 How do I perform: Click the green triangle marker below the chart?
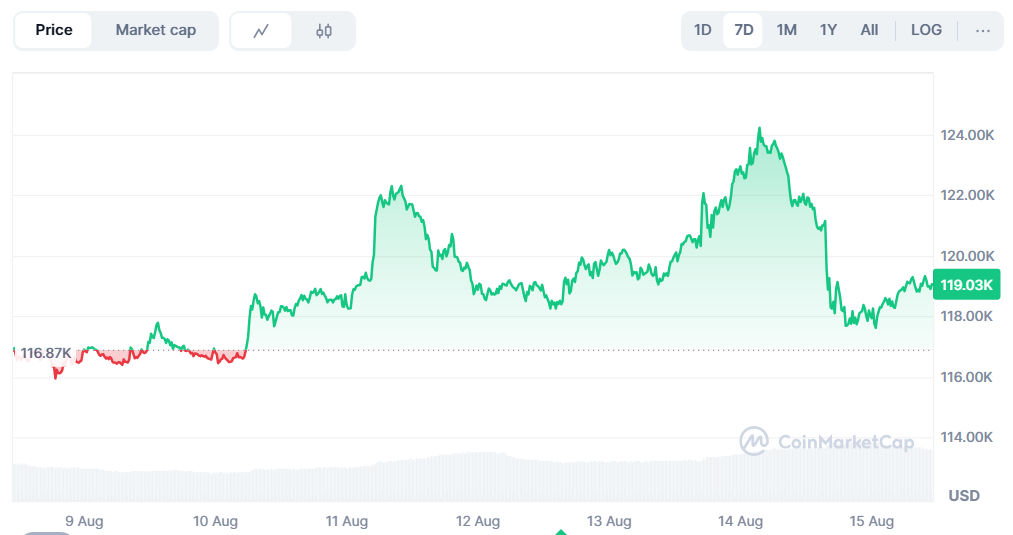[x=561, y=532]
